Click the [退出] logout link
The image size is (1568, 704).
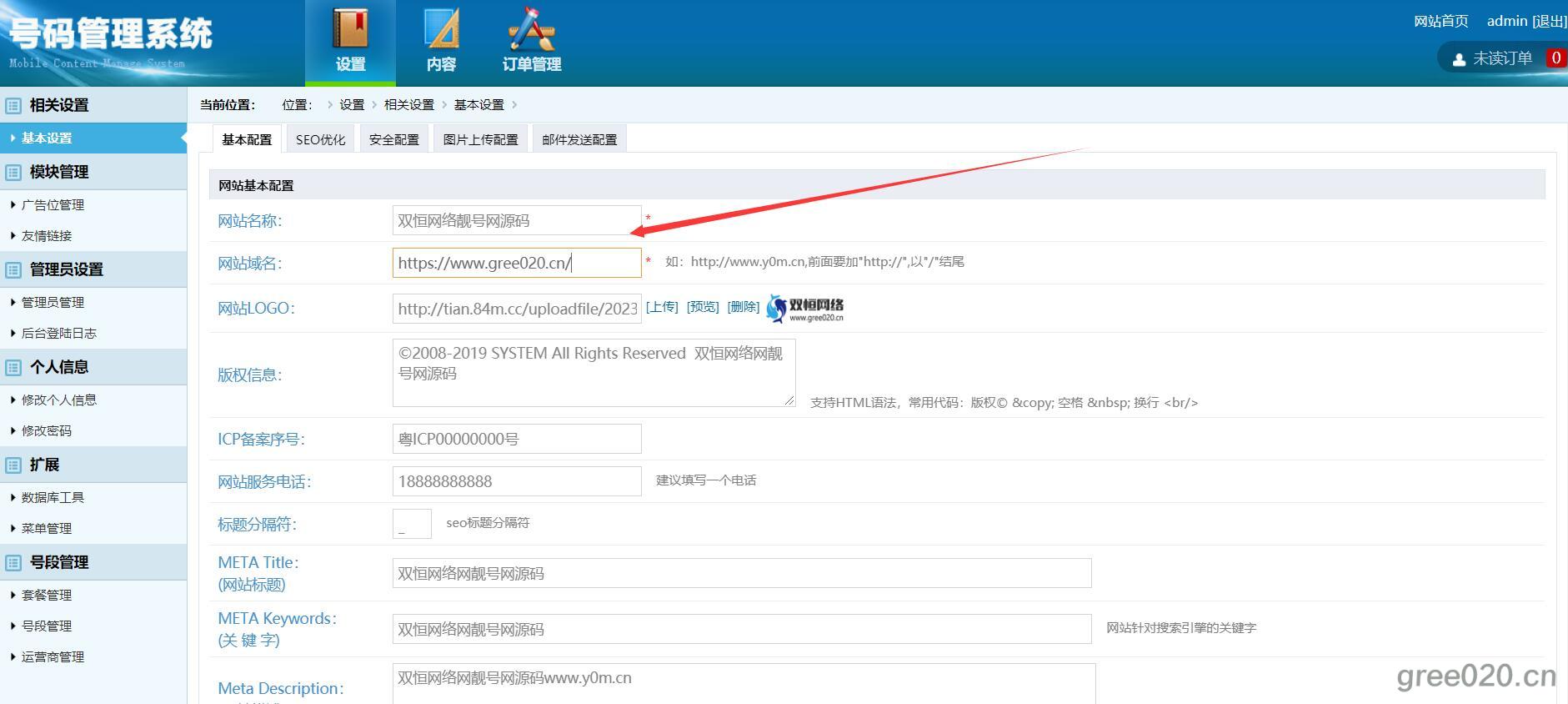point(1549,21)
